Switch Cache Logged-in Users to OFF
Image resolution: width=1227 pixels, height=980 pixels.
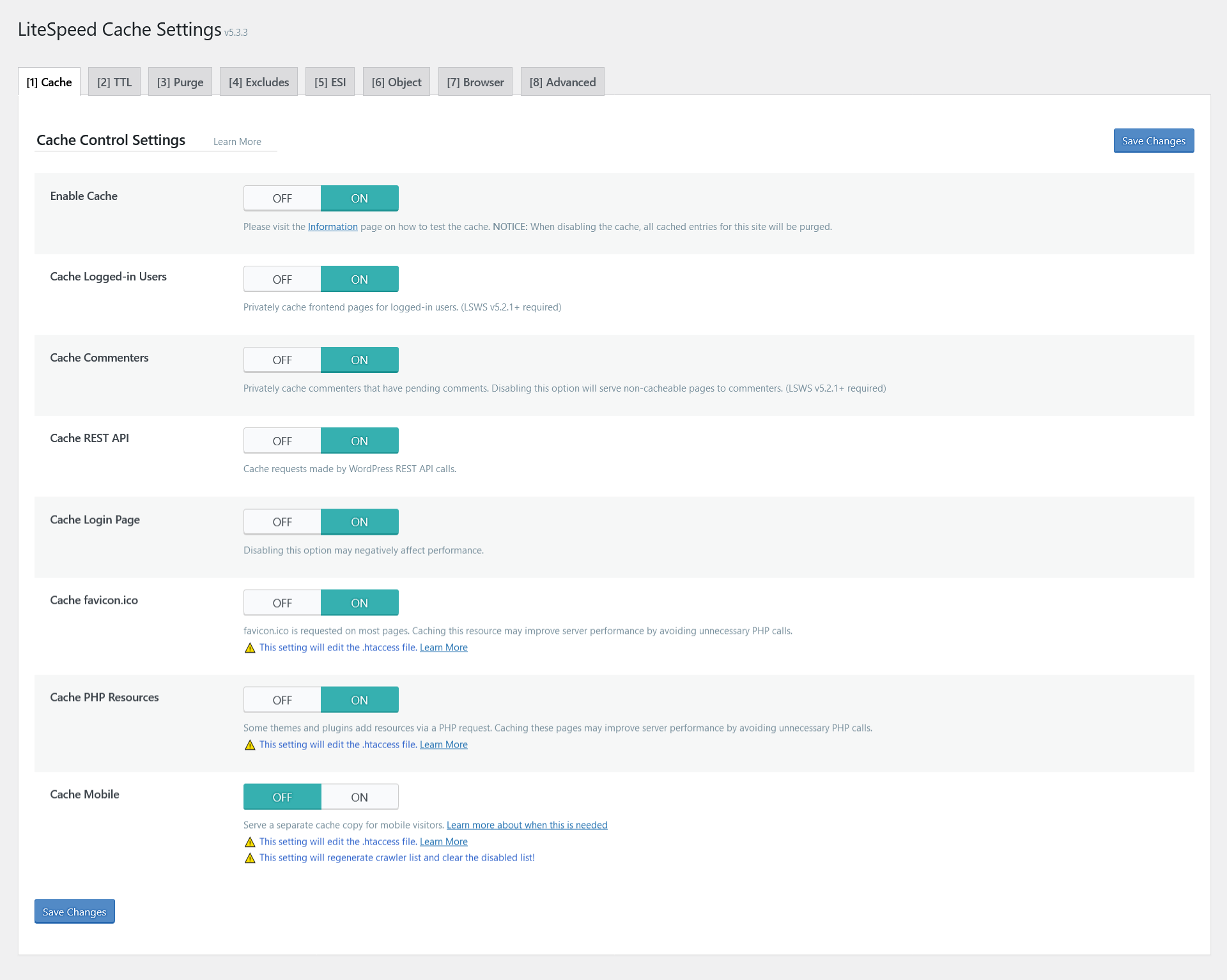tap(282, 279)
